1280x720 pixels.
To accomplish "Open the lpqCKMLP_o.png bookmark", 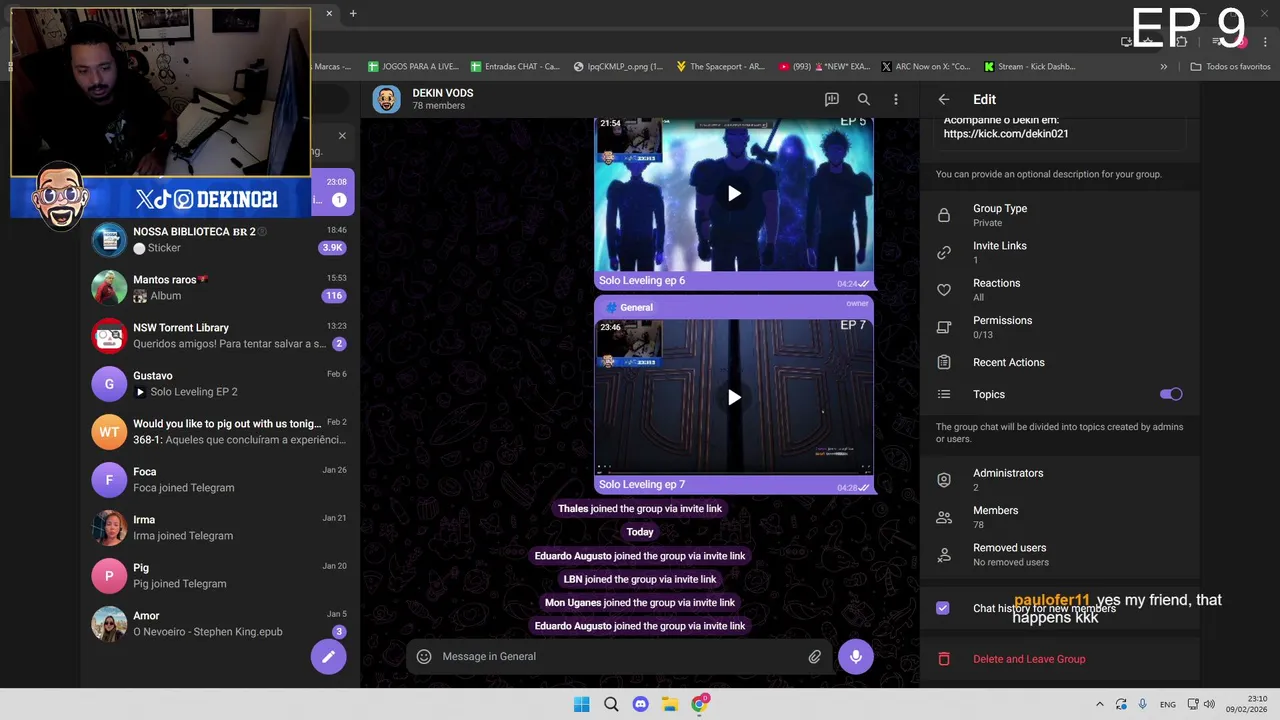I will coord(618,67).
